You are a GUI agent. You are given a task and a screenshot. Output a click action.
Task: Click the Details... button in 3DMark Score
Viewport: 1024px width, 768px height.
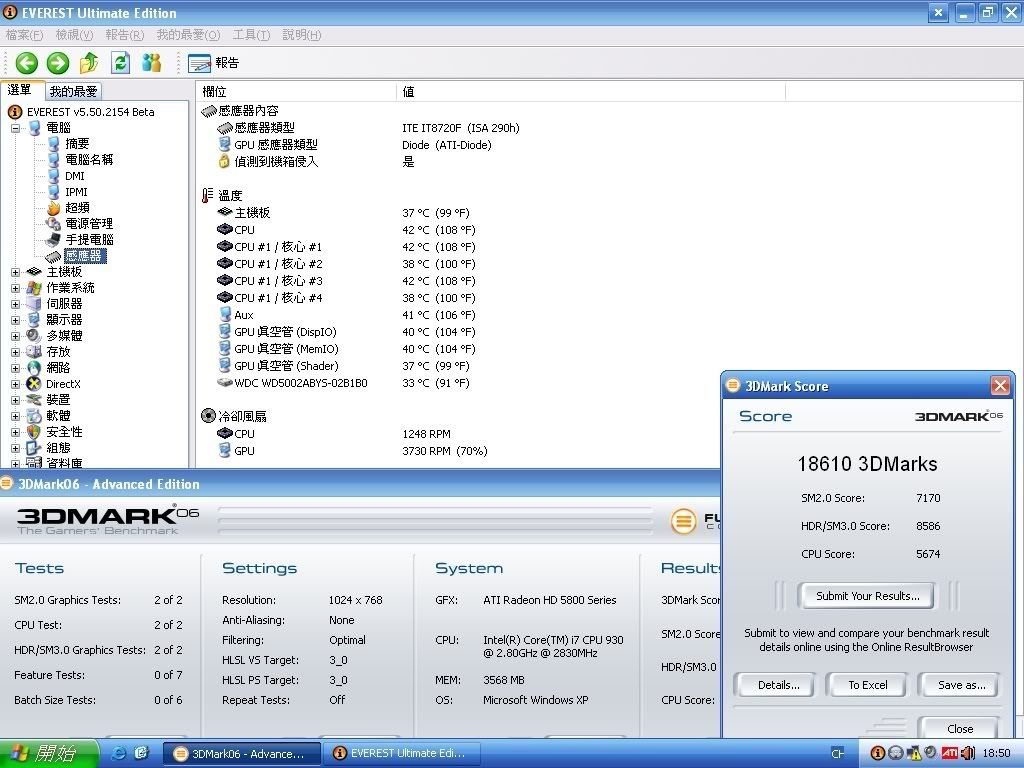(778, 685)
